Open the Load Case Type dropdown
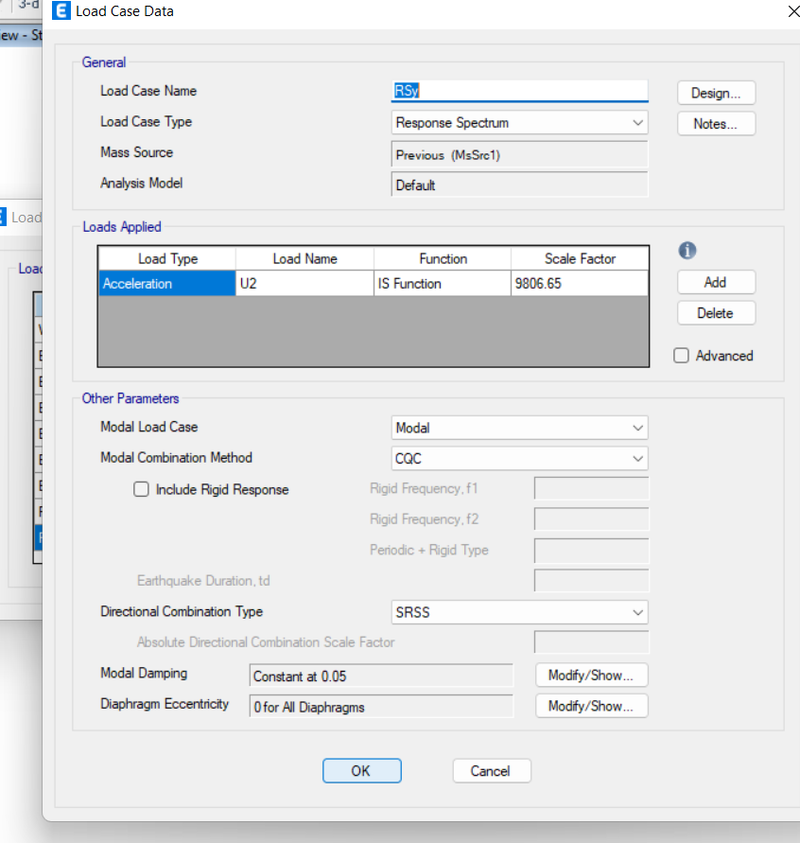Viewport: 800px width, 843px height. click(x=519, y=123)
